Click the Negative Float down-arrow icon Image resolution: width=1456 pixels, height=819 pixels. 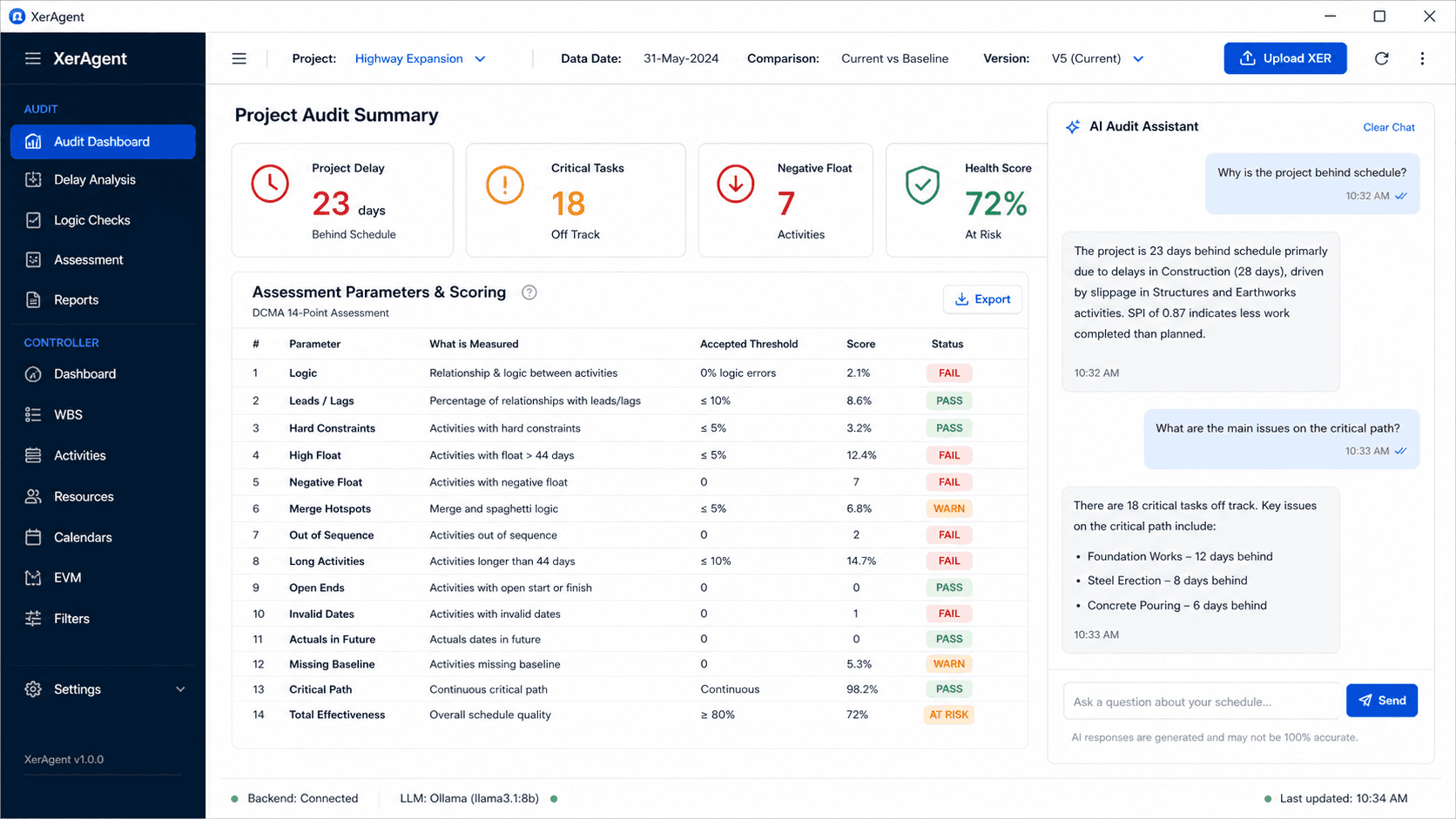click(x=735, y=185)
